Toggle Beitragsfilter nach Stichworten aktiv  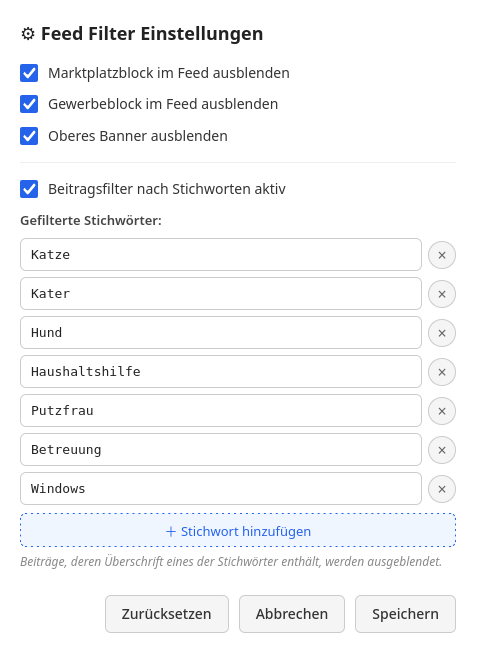[29, 189]
